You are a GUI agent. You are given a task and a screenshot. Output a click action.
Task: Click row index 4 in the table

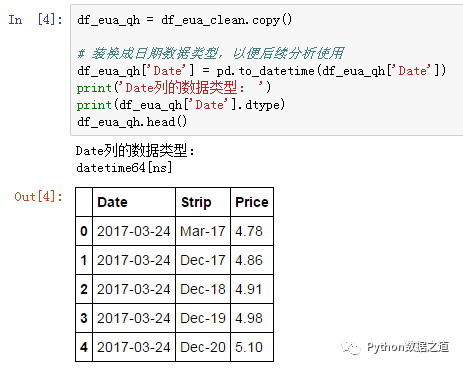click(x=84, y=347)
